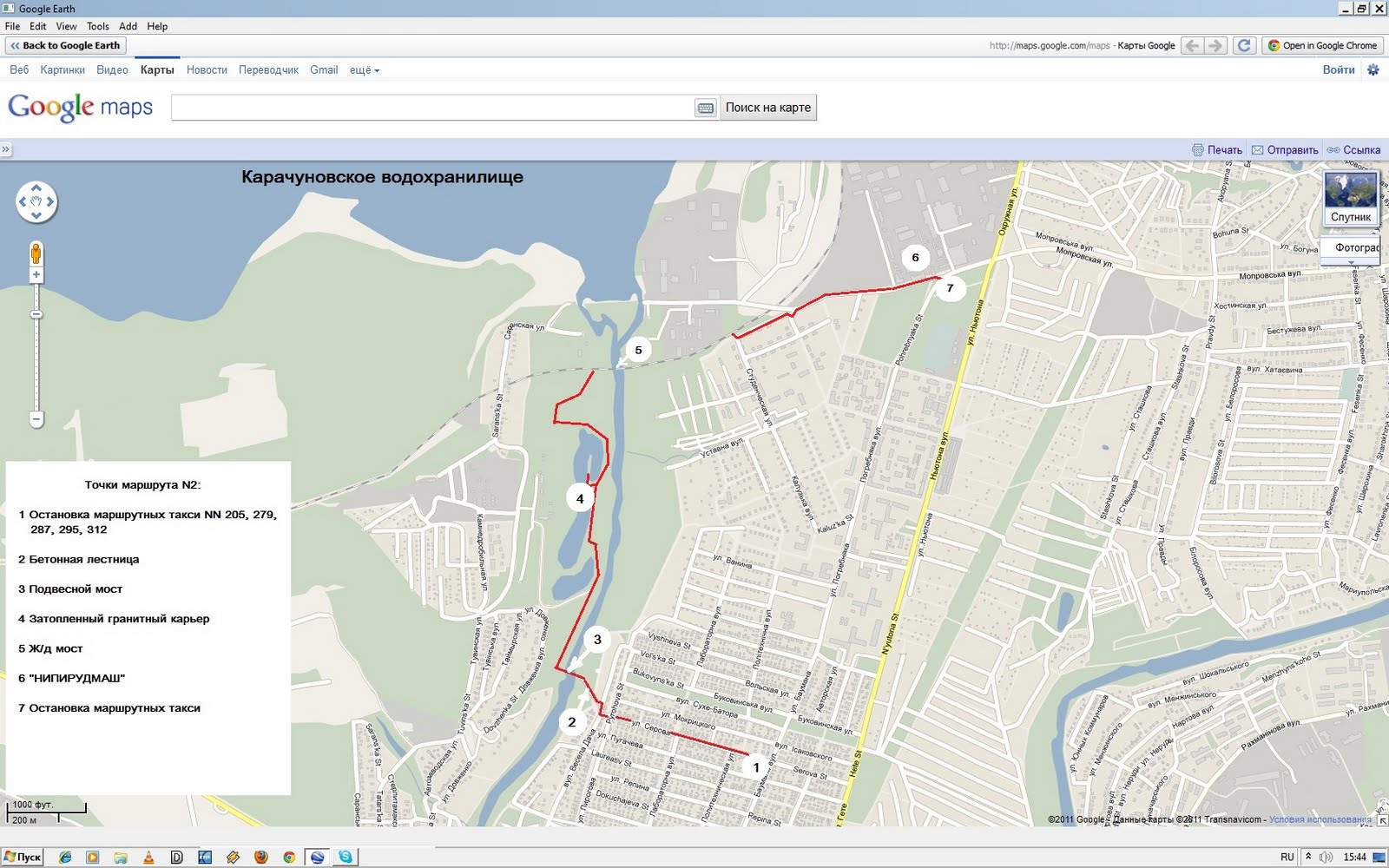Open the ещё more menu

(x=364, y=70)
